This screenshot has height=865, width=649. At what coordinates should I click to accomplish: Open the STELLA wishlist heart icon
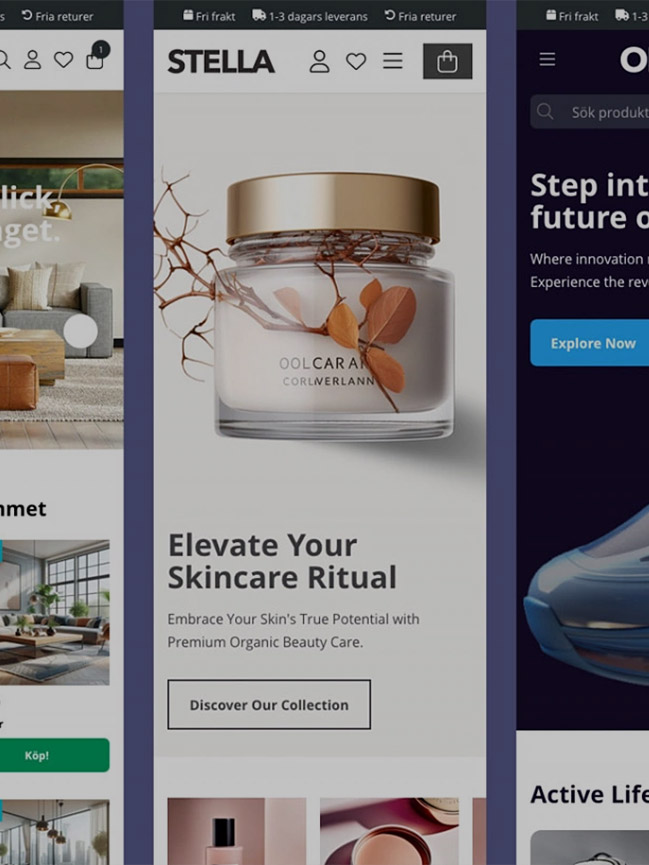click(x=356, y=61)
